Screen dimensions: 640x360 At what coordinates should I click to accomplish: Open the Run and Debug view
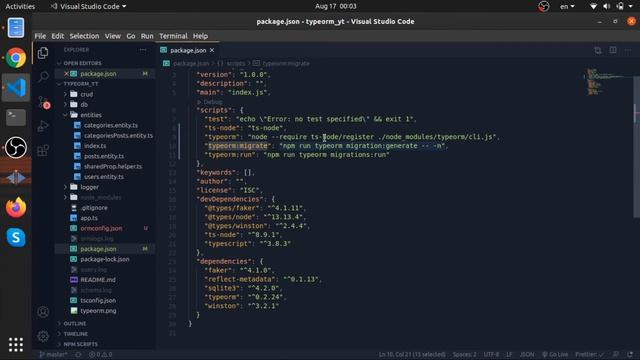point(43,126)
